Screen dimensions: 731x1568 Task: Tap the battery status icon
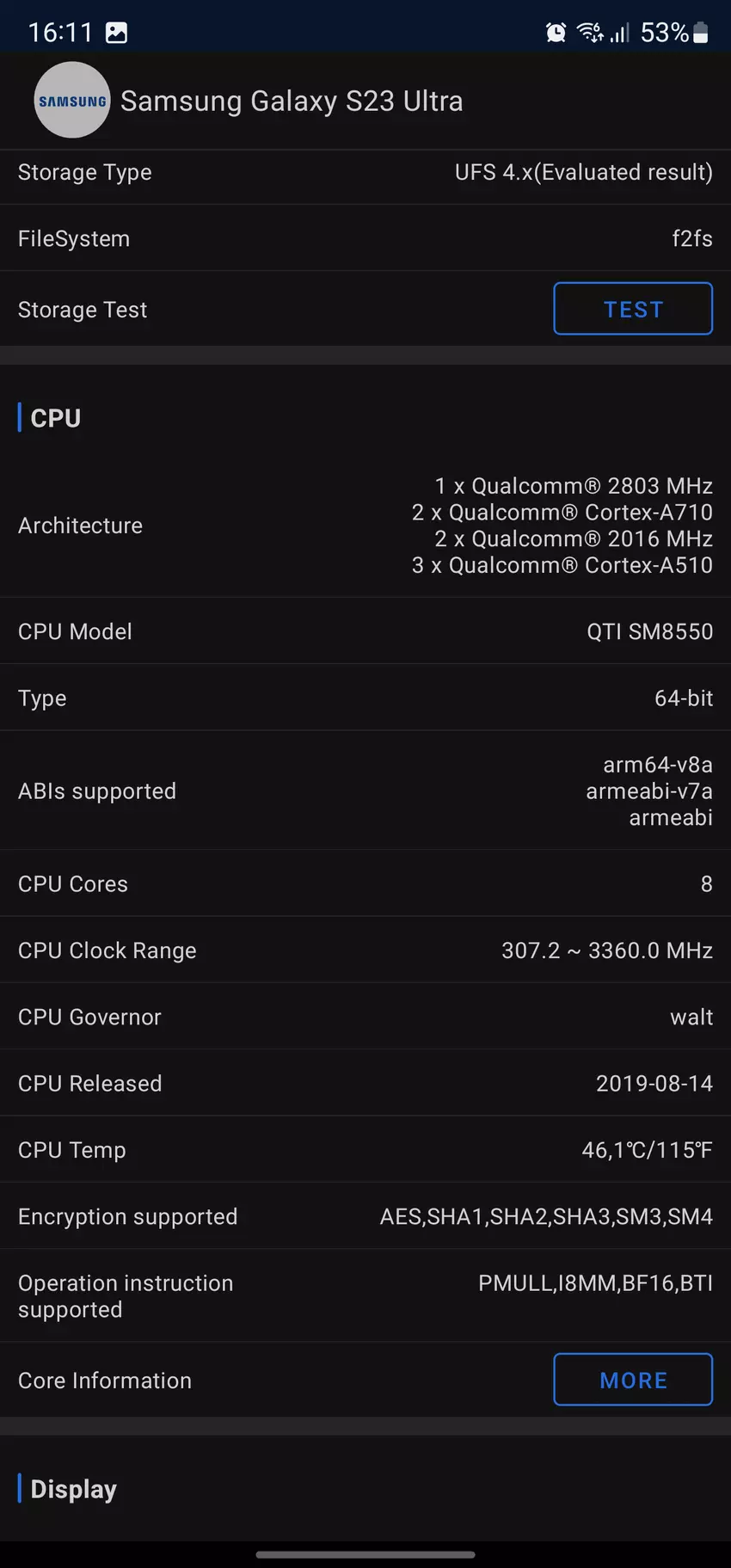701,33
